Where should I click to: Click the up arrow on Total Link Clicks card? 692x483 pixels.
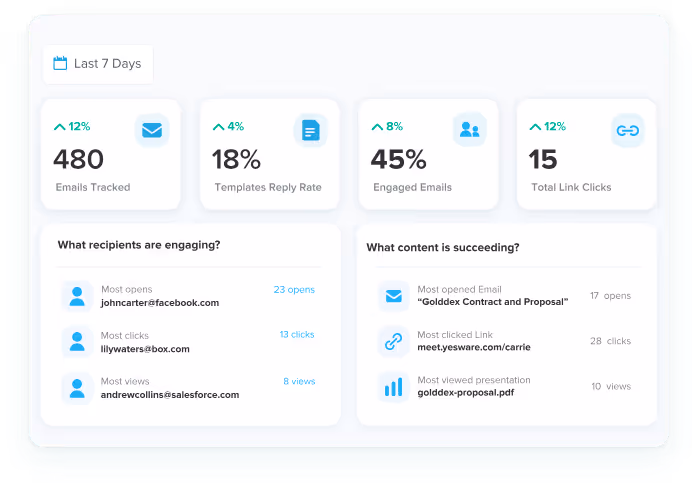pos(535,127)
